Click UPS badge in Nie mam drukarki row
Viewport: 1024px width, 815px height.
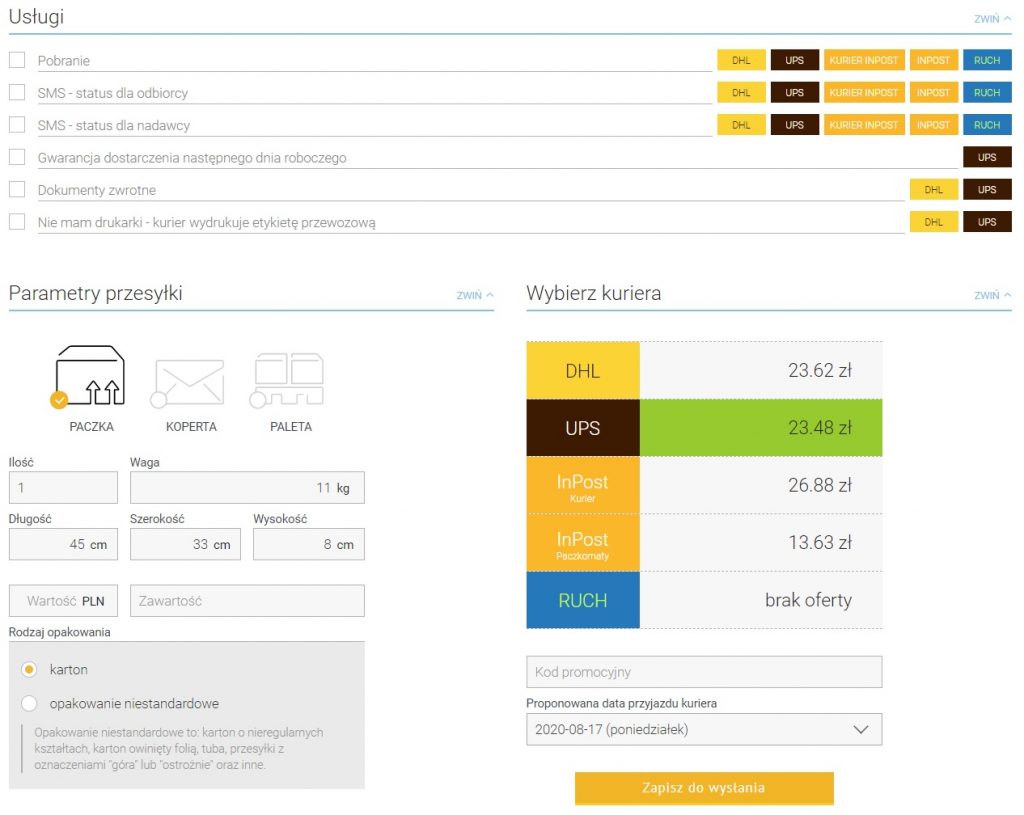[x=987, y=222]
